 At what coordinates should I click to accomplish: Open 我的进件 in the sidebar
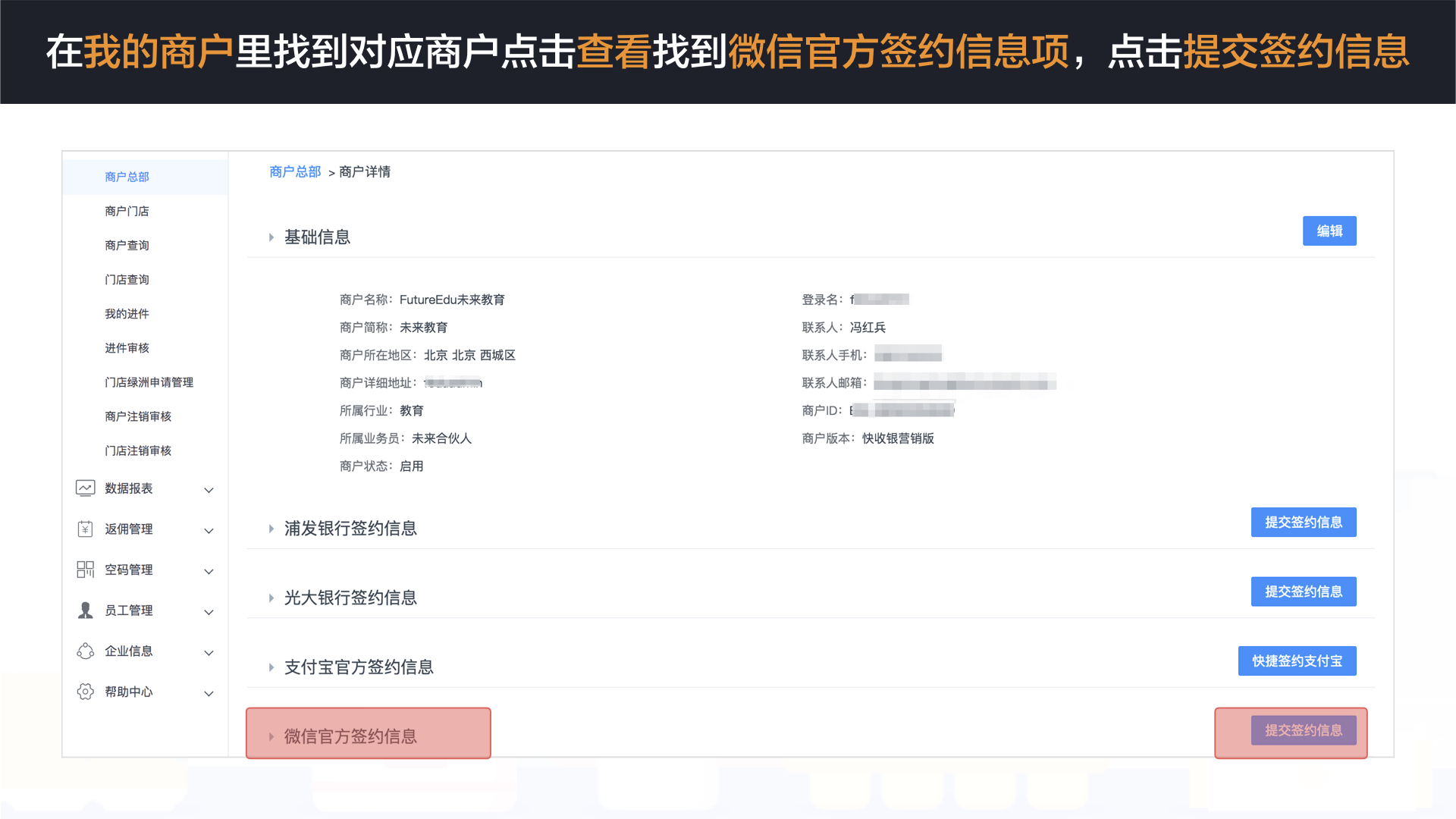[x=127, y=313]
